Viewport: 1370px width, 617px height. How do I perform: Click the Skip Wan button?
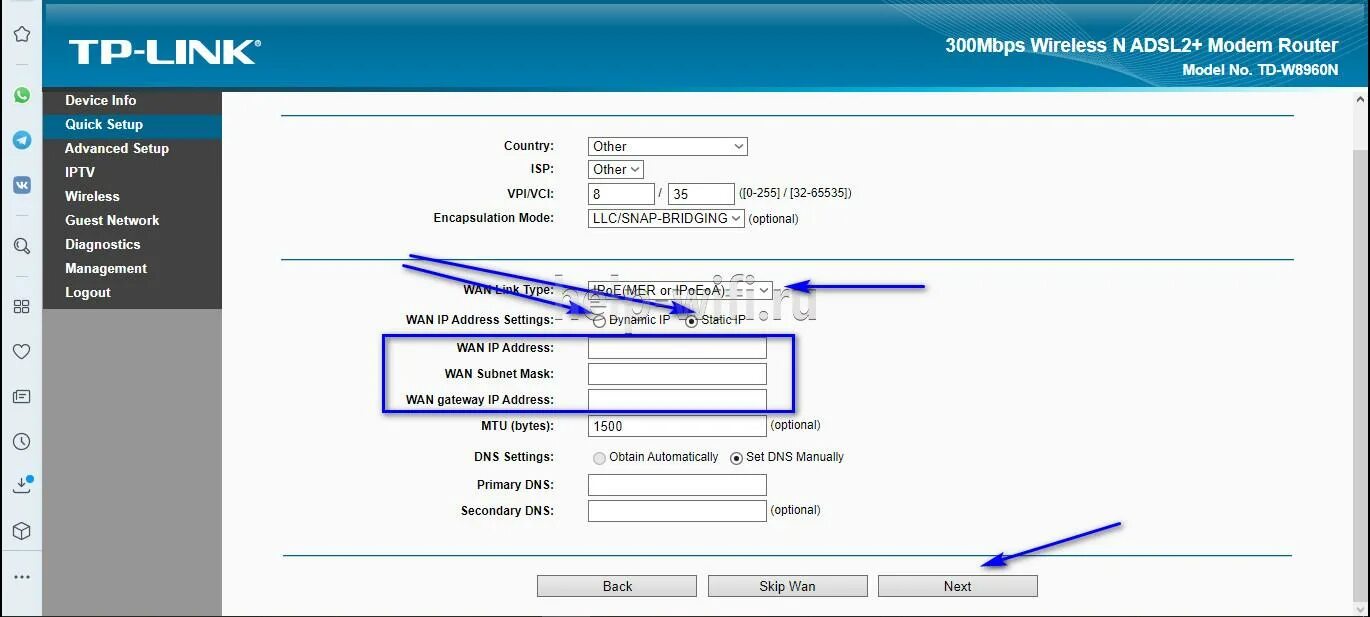pyautogui.click(x=787, y=586)
